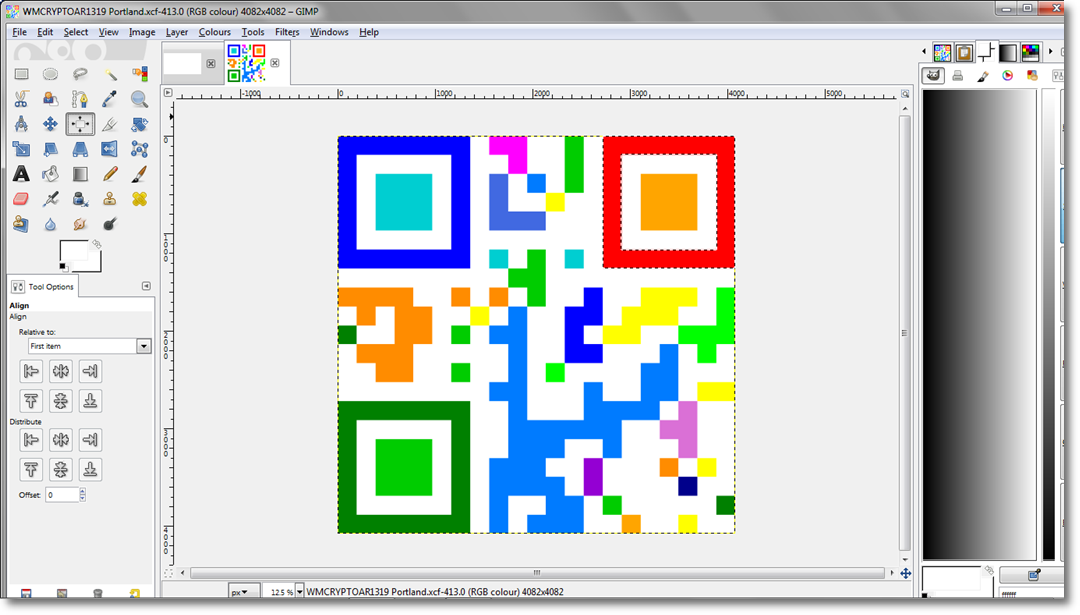This screenshot has height=615, width=1080.
Task: Select the Blur/Sharpen droplet tool
Action: (50, 224)
